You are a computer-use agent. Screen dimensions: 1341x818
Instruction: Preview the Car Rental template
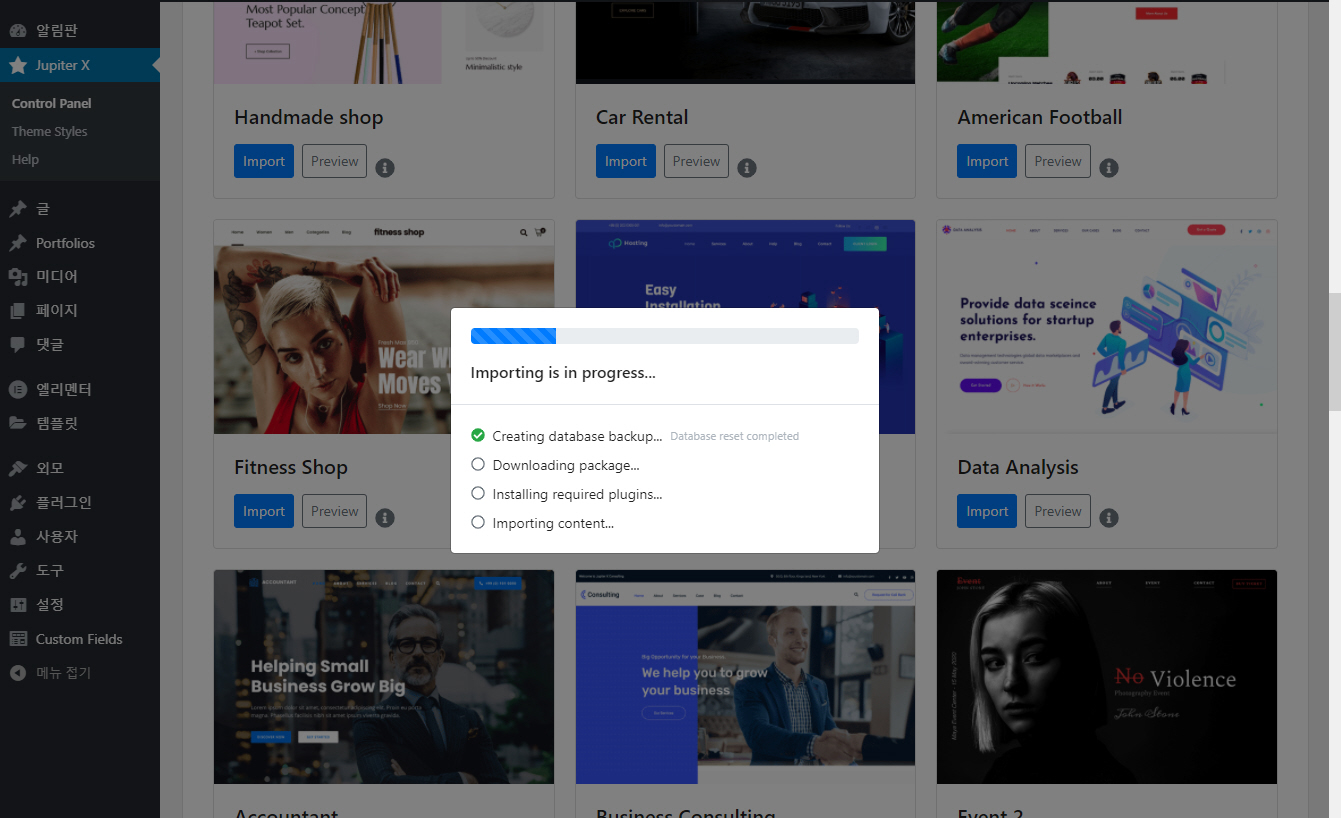point(696,161)
